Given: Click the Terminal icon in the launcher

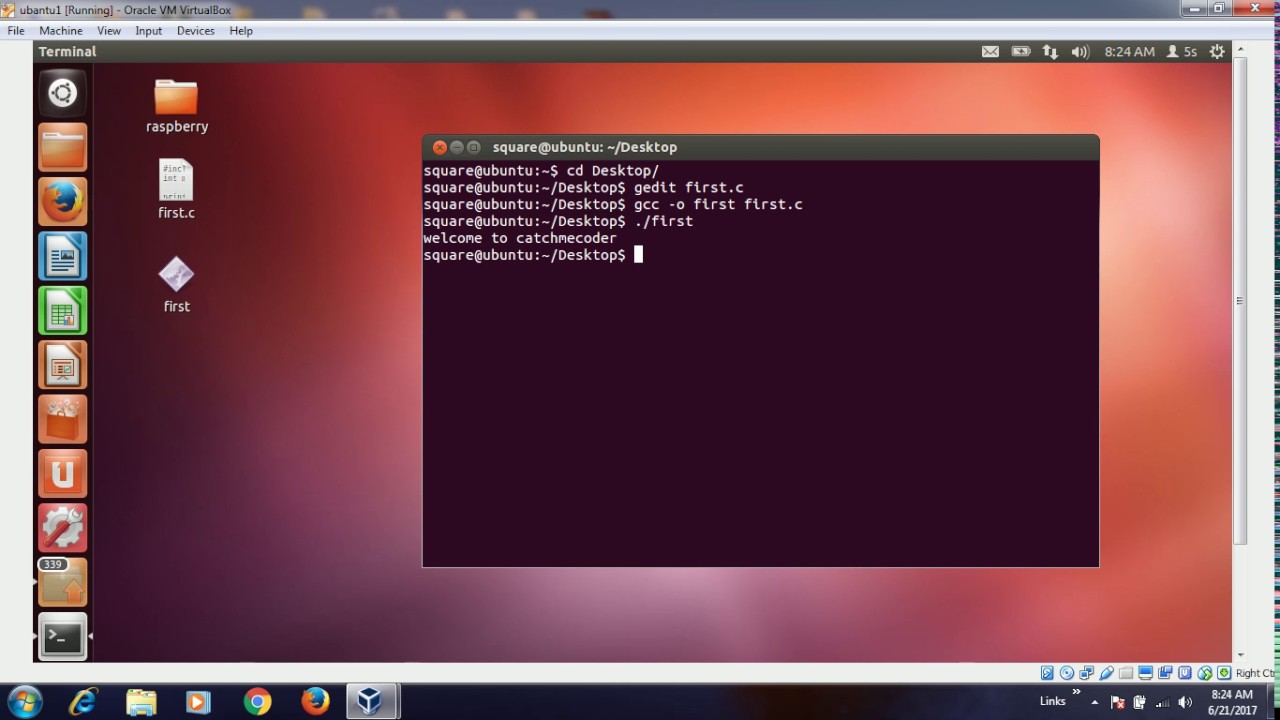Looking at the screenshot, I should 62,637.
